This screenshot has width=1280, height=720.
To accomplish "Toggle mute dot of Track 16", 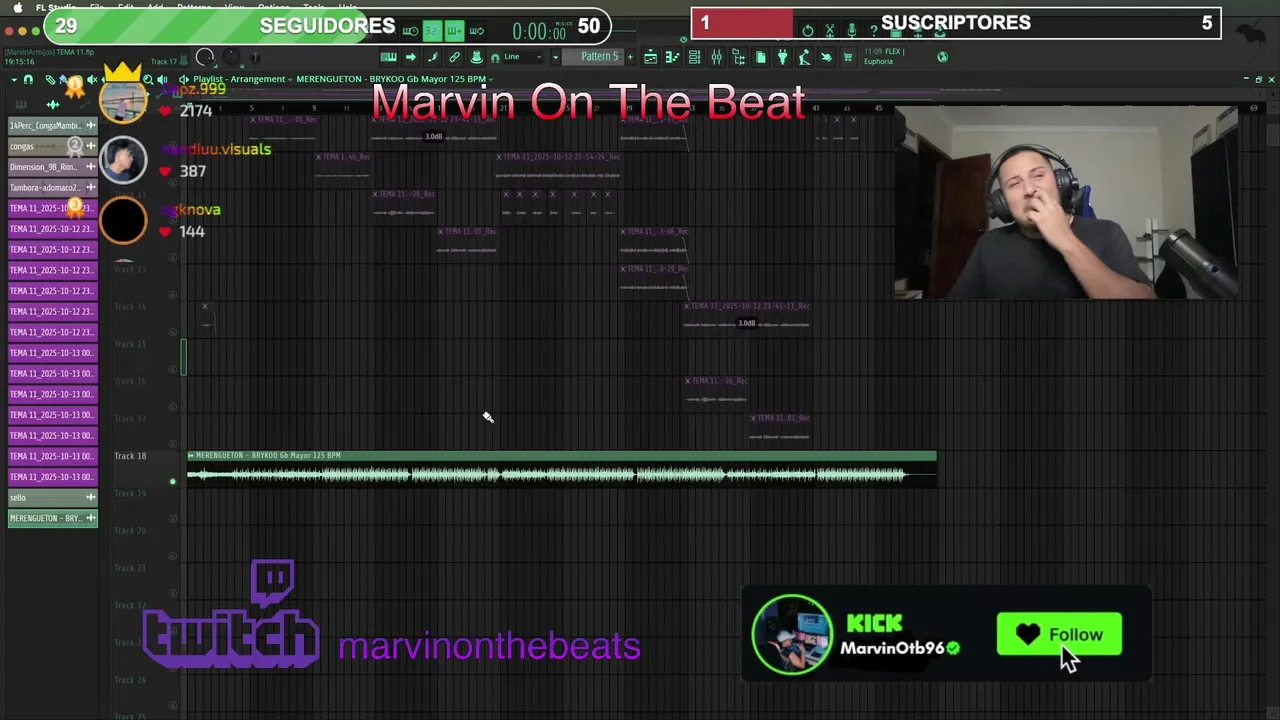I will tap(173, 407).
